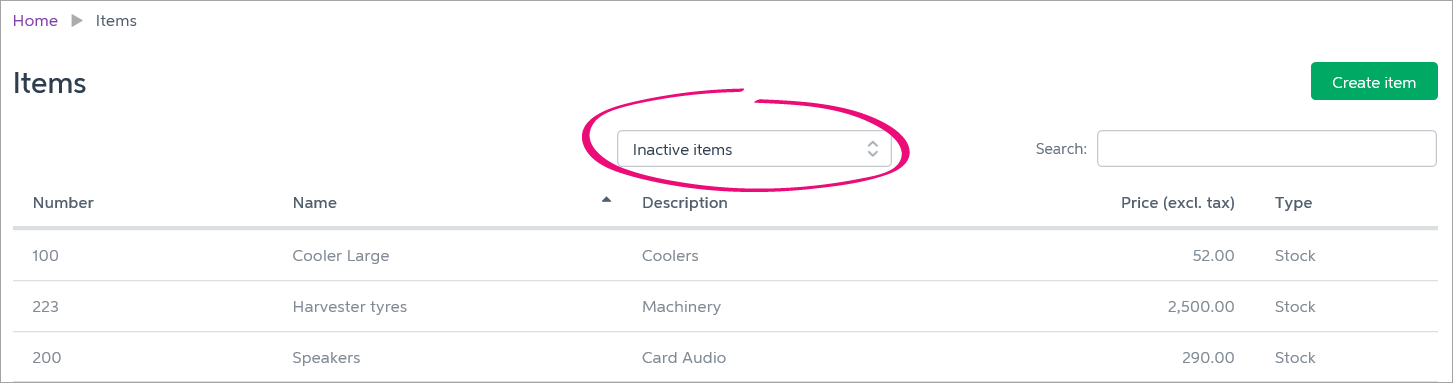1453x383 pixels.
Task: Click the dropdown's up-down chevron arrows
Action: 872,149
